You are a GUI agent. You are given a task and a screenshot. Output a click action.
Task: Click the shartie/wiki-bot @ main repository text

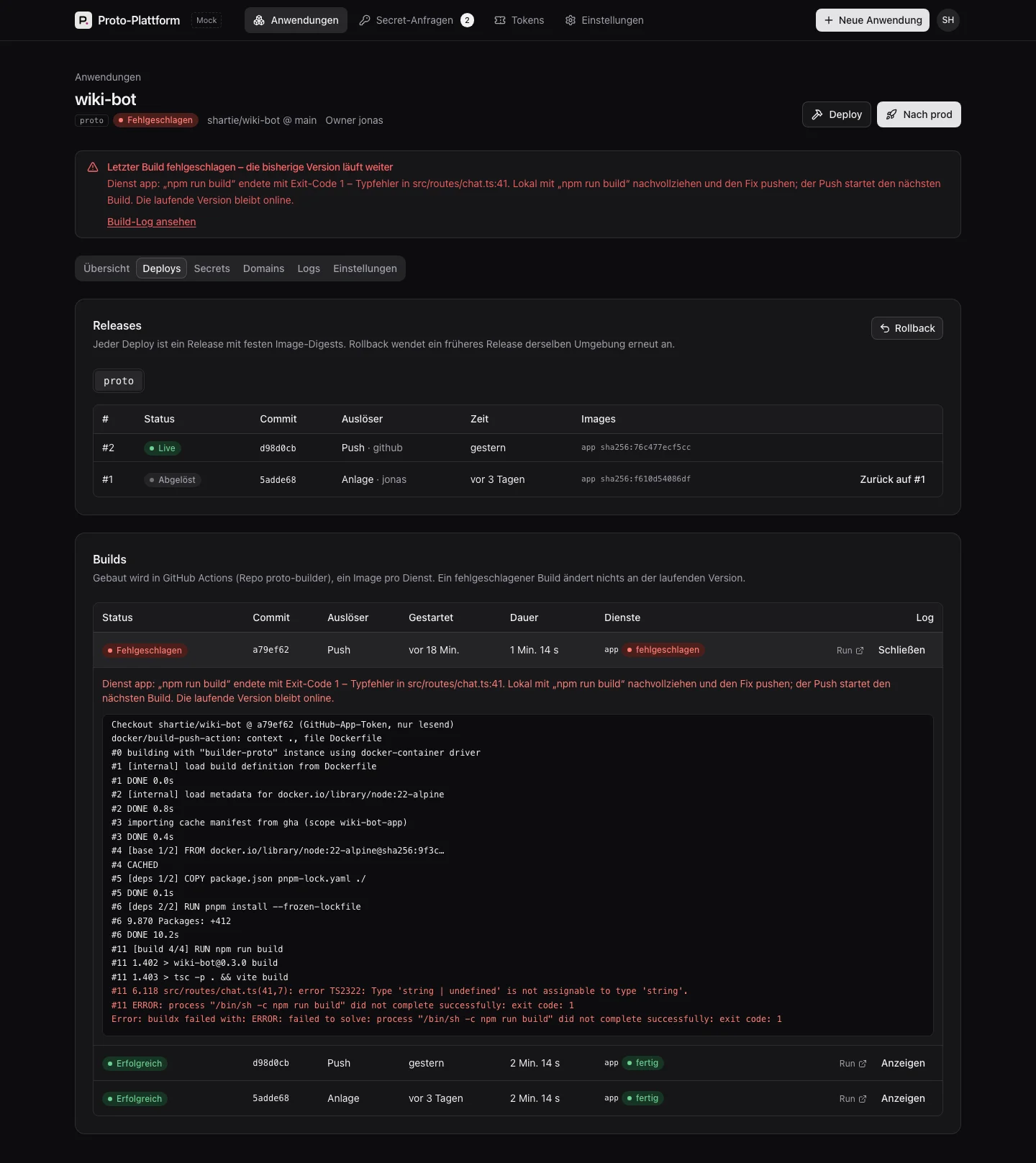click(262, 120)
